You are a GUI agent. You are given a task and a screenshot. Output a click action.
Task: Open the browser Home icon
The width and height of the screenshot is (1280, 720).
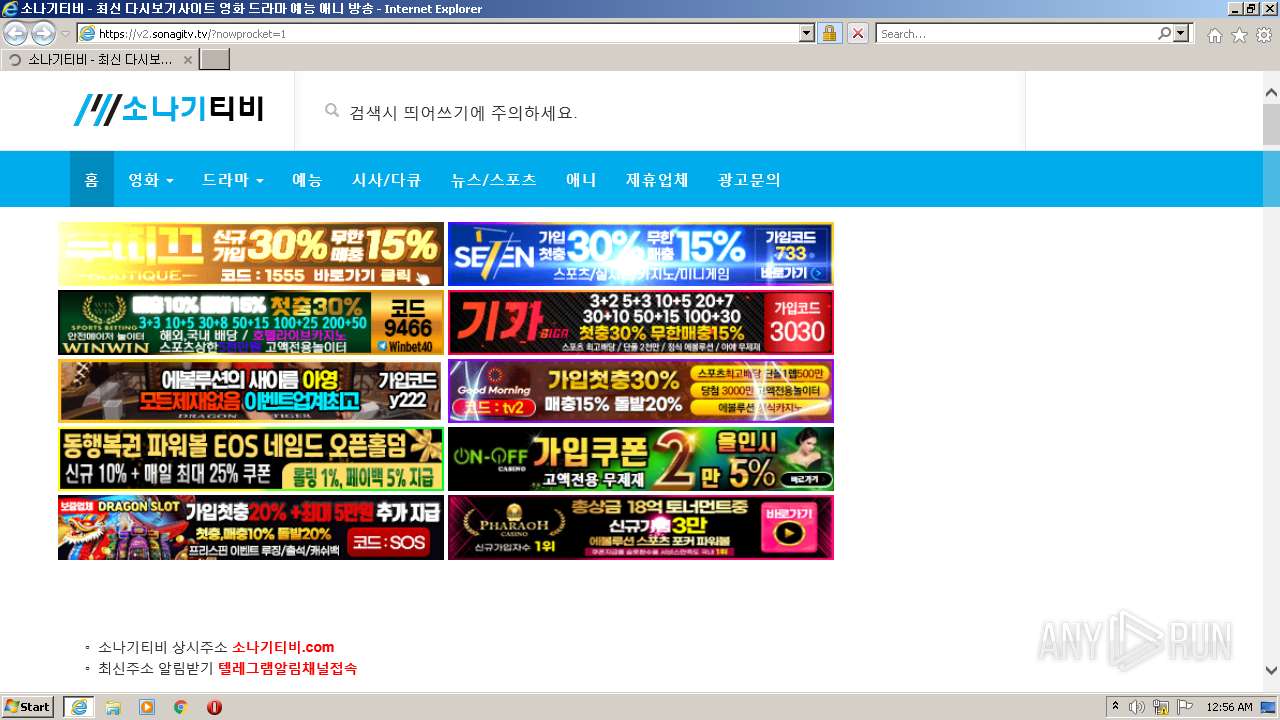pyautogui.click(x=1214, y=35)
